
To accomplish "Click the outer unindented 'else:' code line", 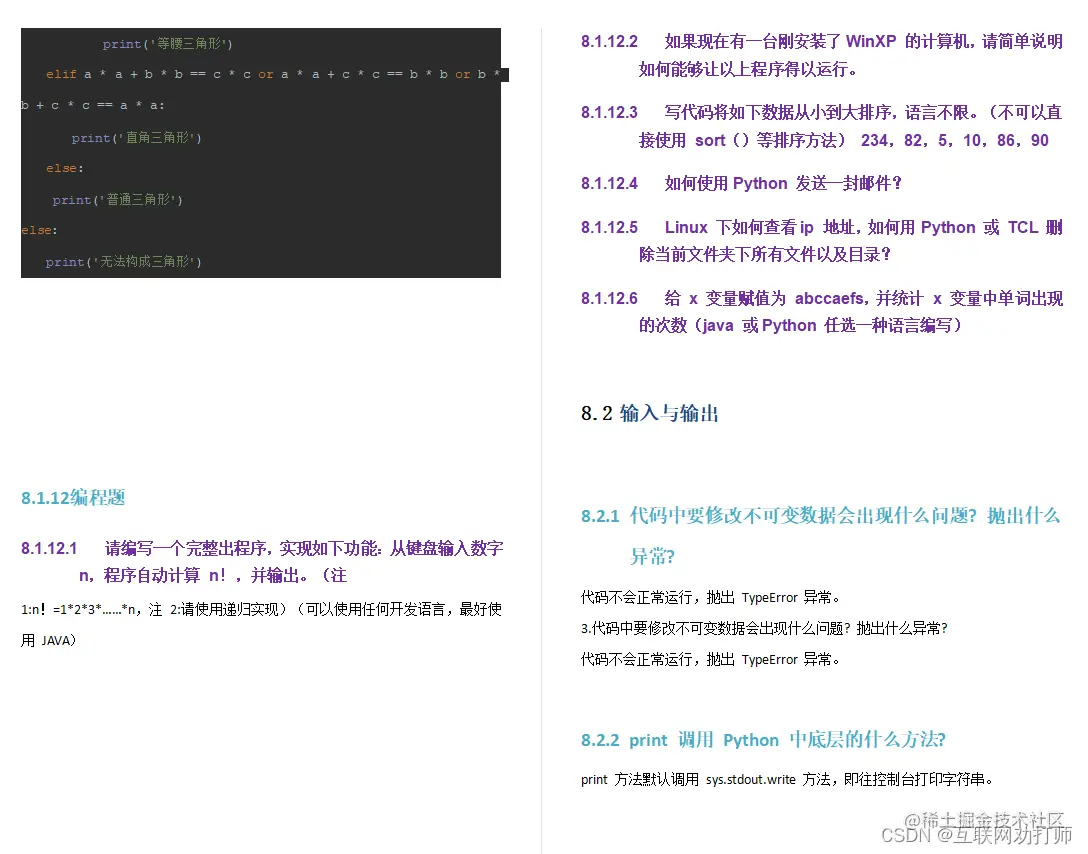I will (x=40, y=230).
